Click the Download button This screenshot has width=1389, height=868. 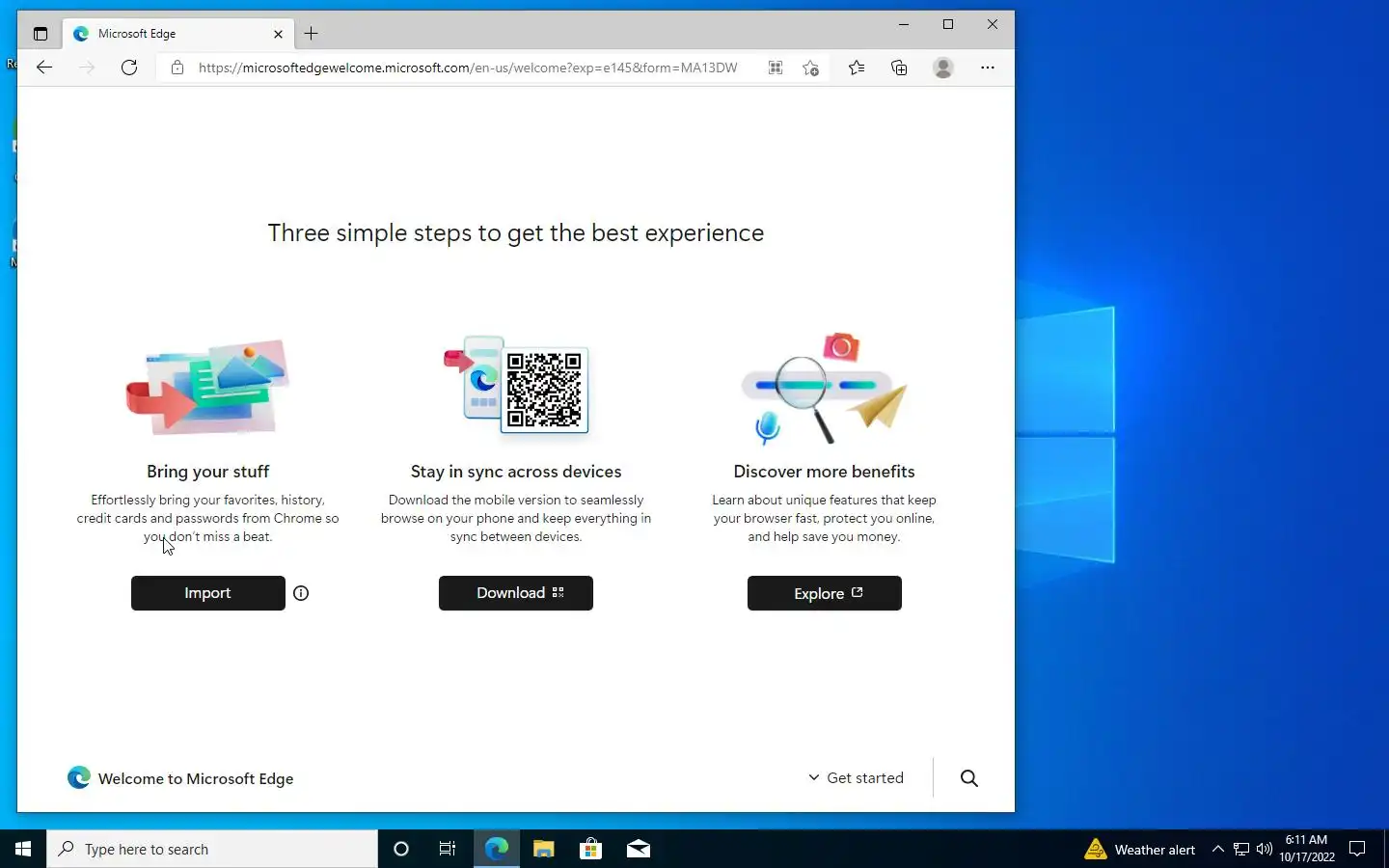[x=516, y=593]
